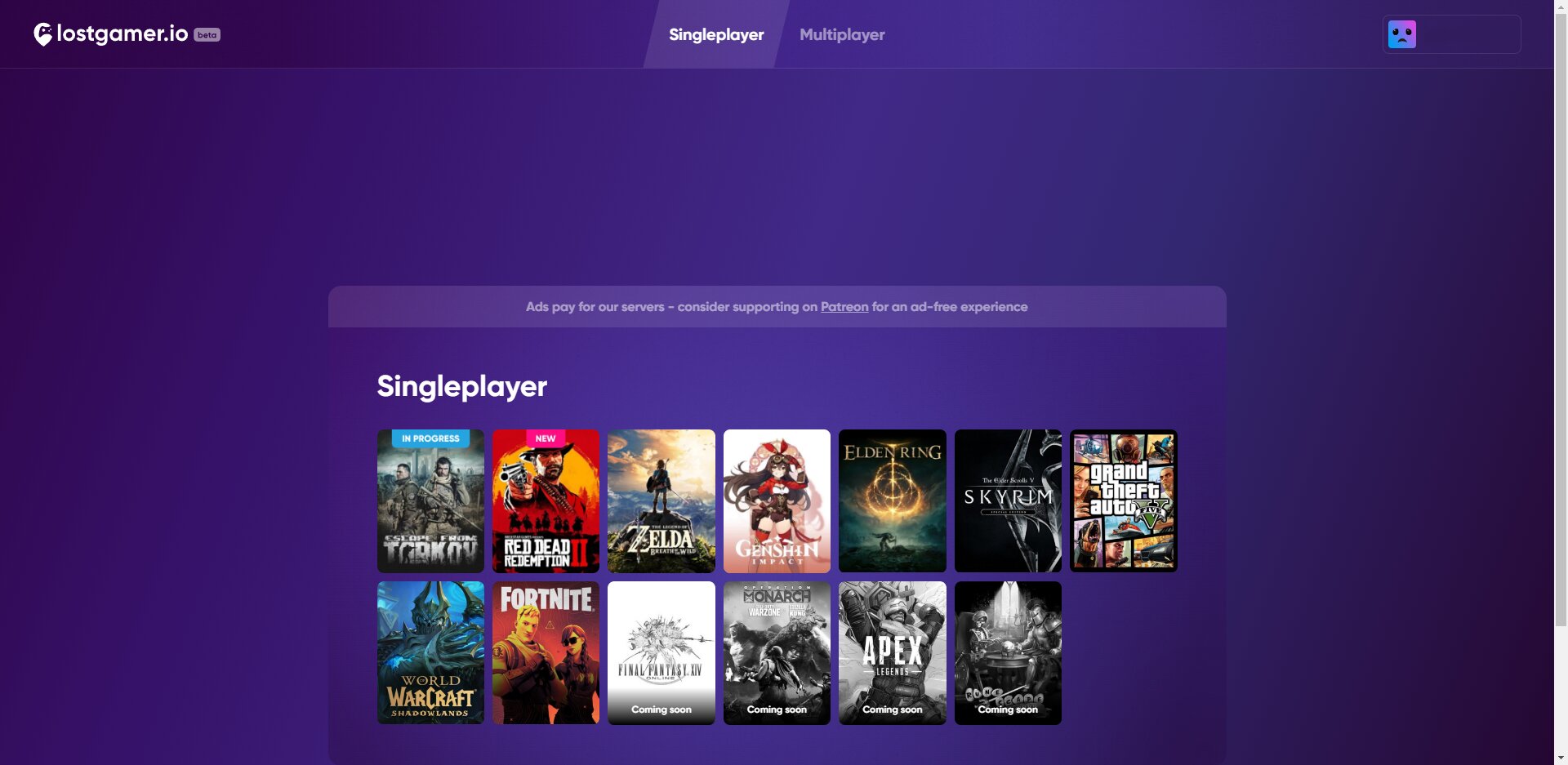Switch to the Multiplayer tab
The height and width of the screenshot is (765, 1568).
click(842, 34)
